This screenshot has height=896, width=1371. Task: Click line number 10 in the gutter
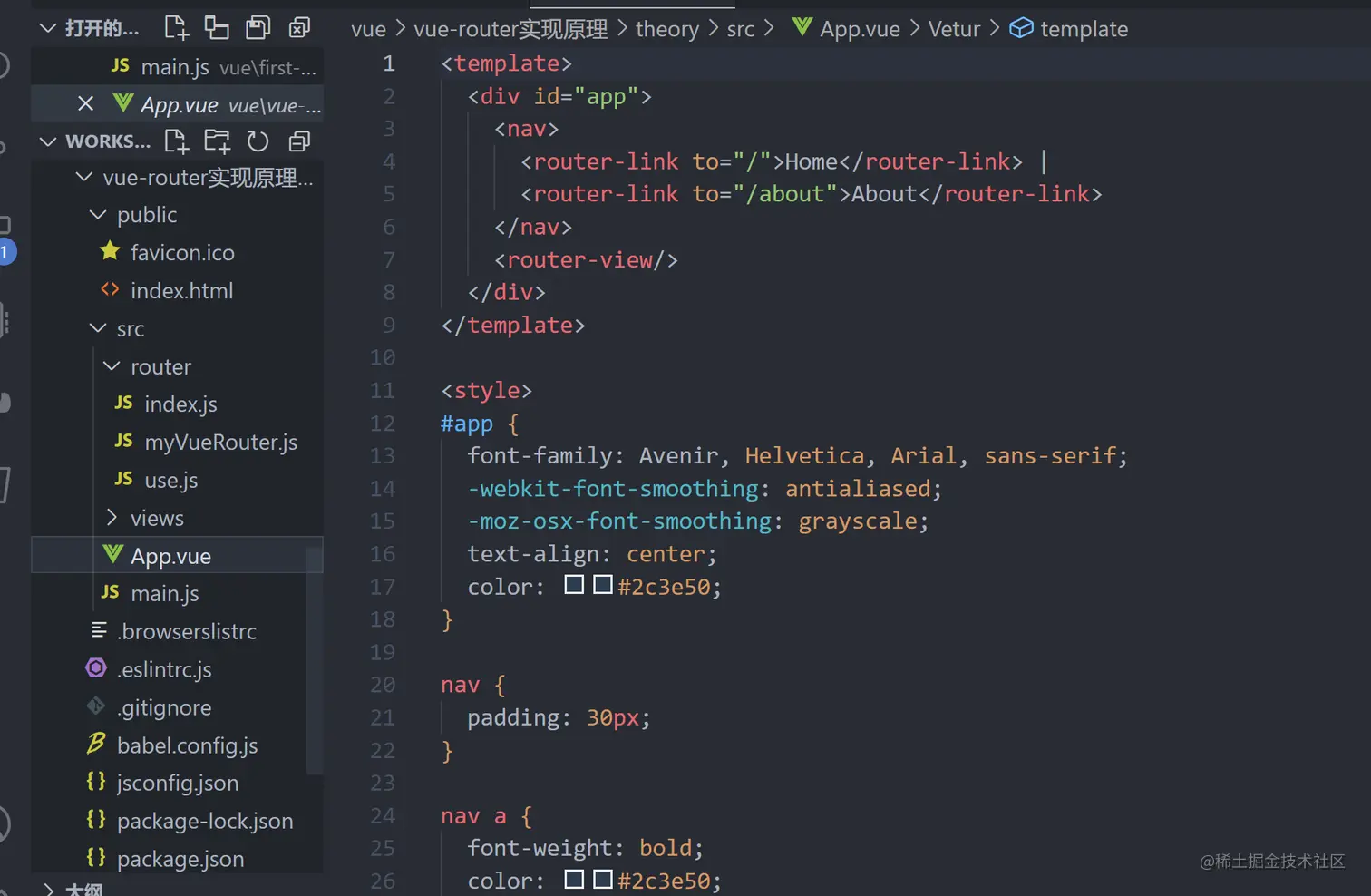tap(383, 357)
